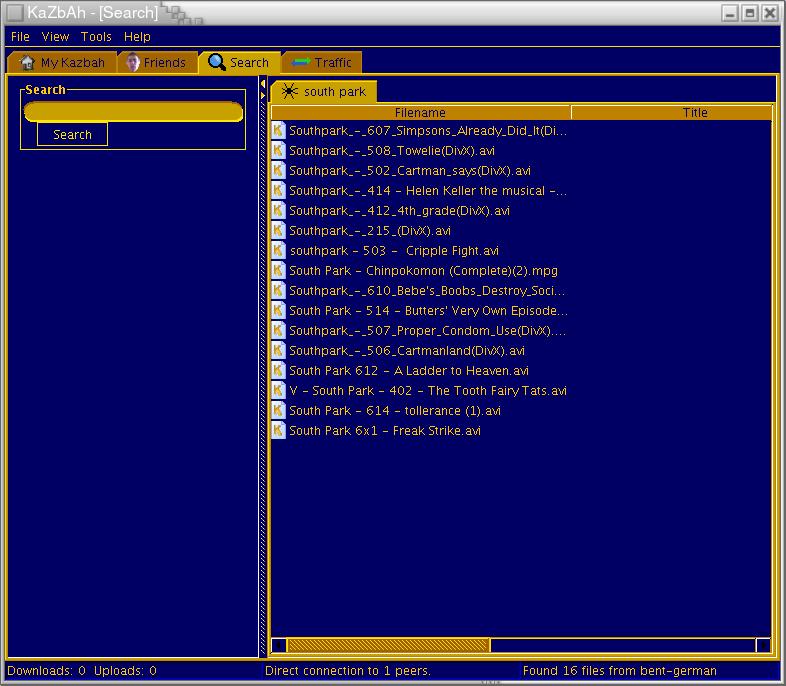Select southpark - 503 - Cripple Fight.avi text
Viewport: 786px width, 686px height.
[394, 251]
